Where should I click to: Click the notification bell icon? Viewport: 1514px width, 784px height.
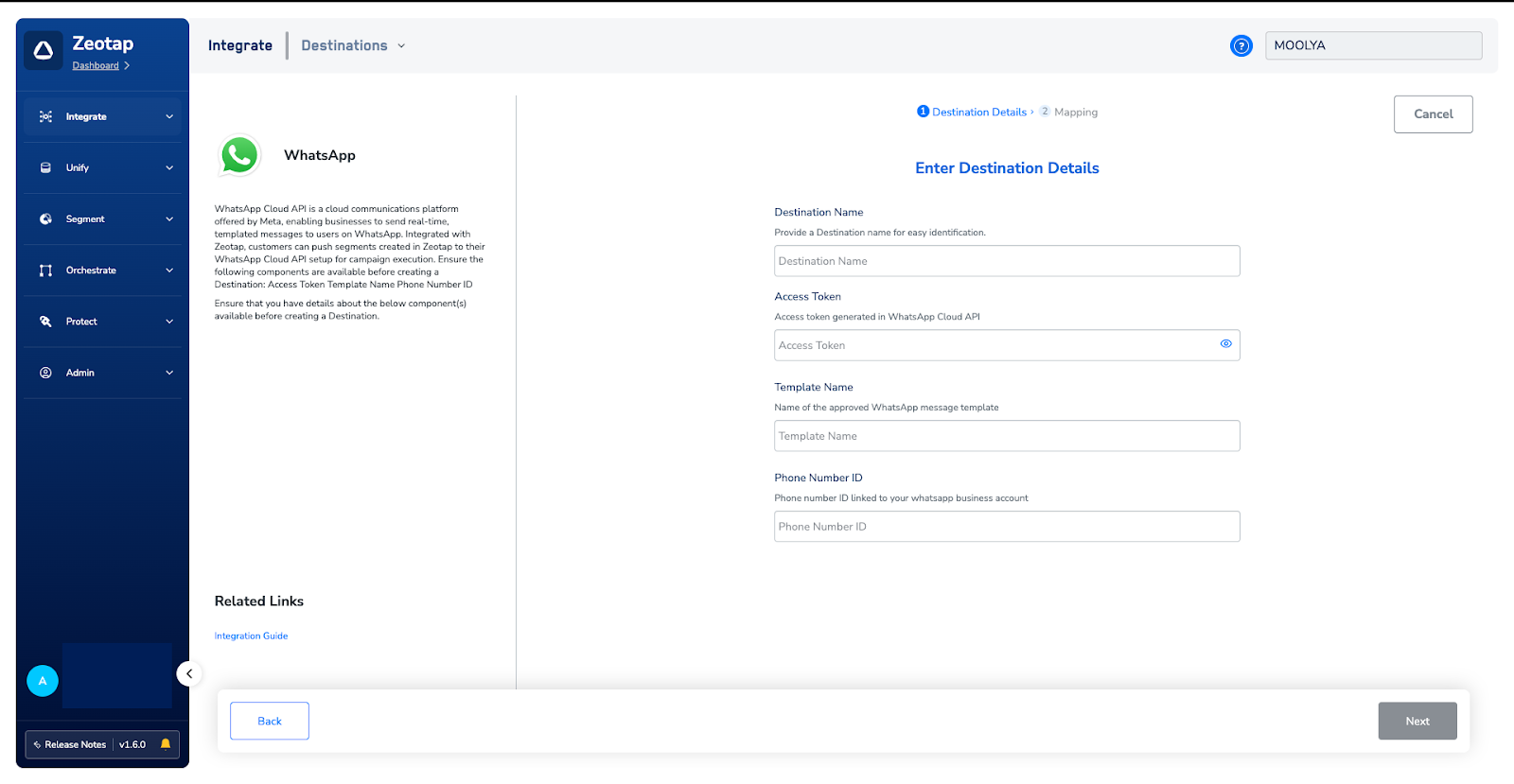pos(166,744)
